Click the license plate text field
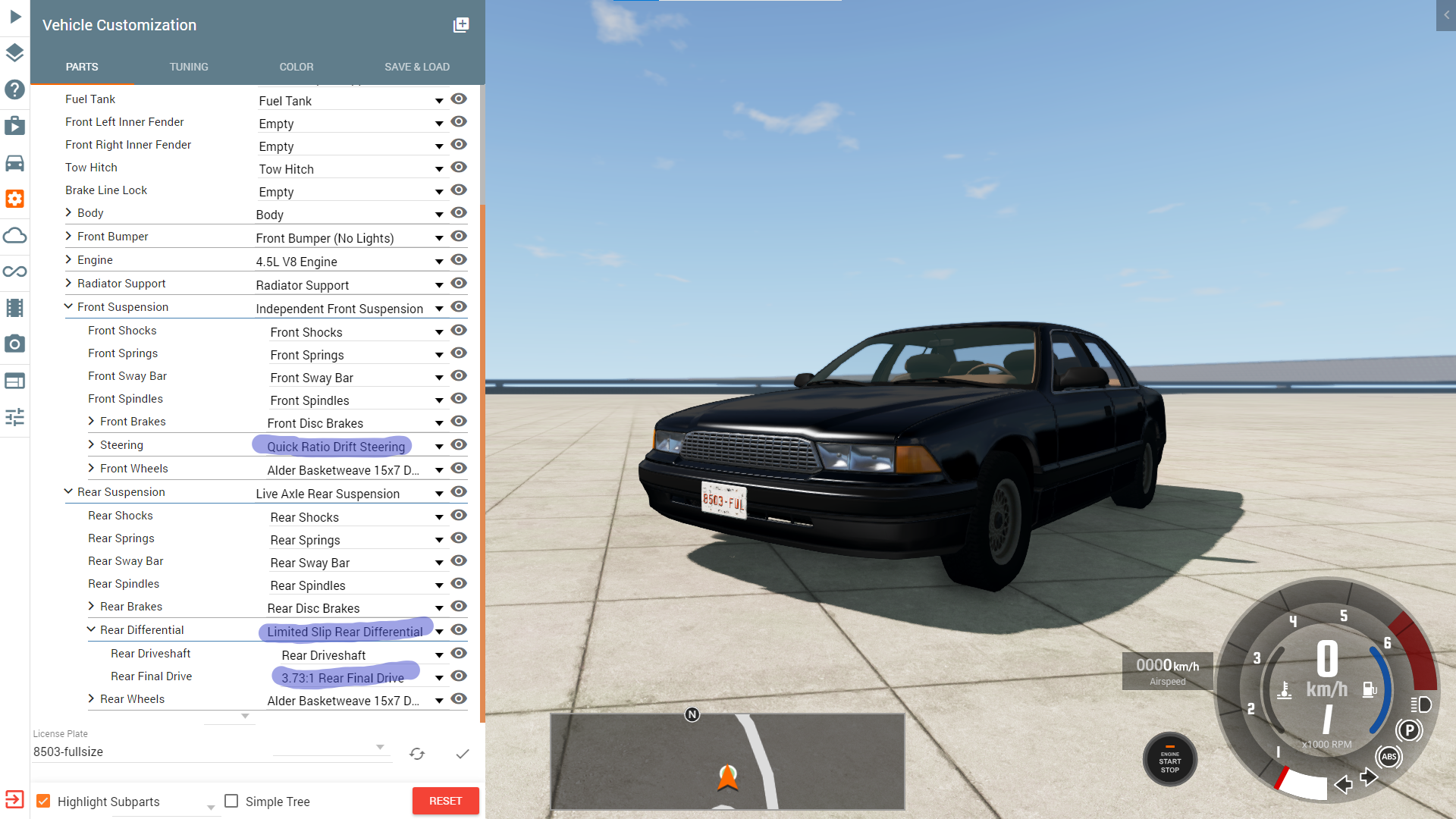 (152, 752)
